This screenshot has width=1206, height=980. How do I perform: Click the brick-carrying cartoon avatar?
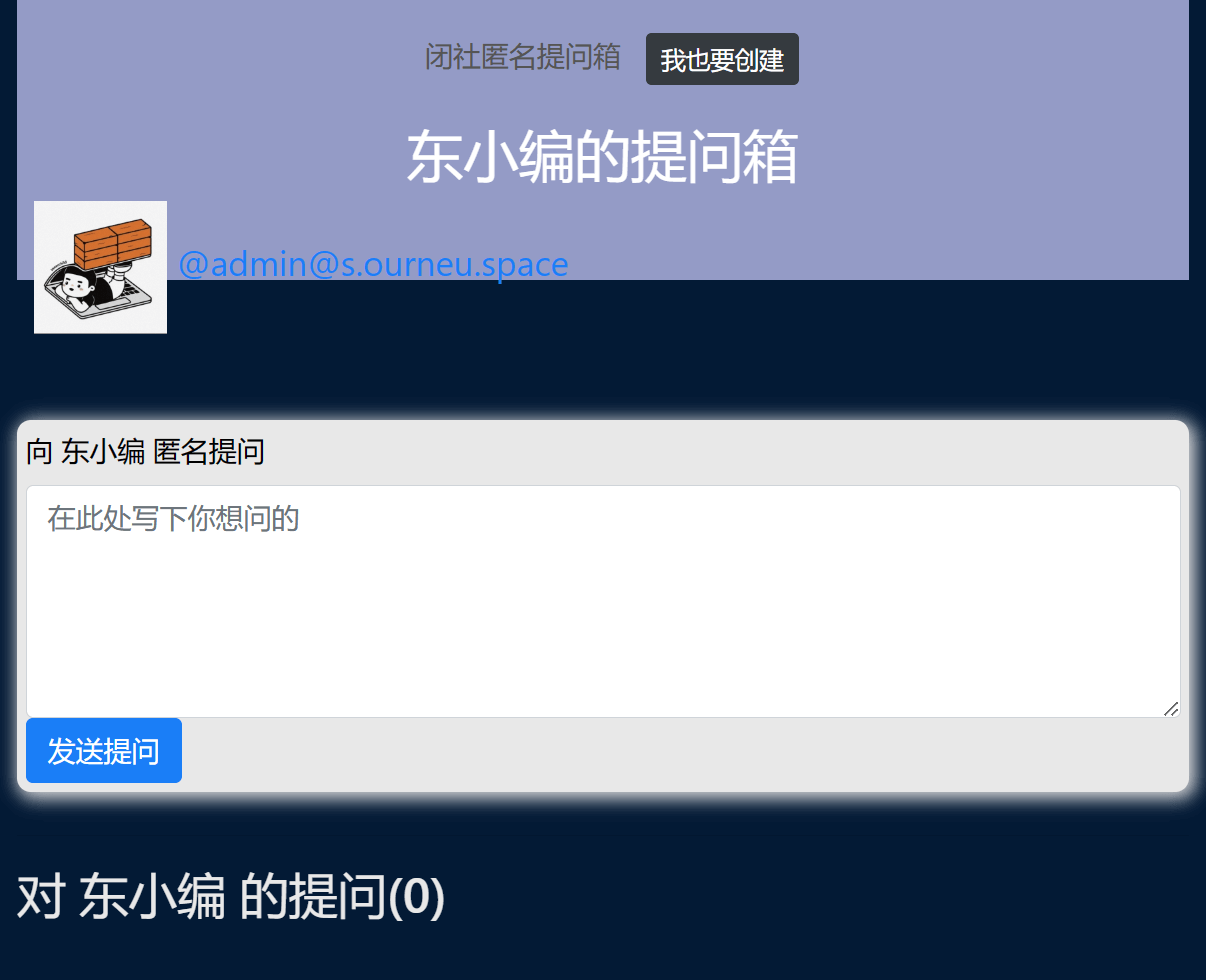[100, 267]
